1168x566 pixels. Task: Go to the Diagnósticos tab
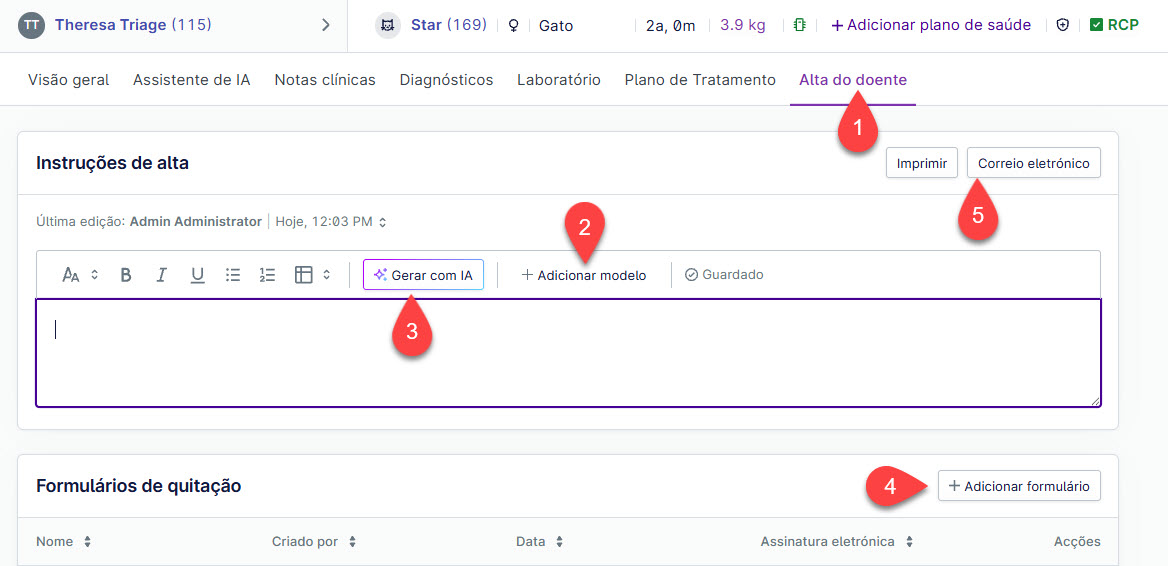click(446, 80)
